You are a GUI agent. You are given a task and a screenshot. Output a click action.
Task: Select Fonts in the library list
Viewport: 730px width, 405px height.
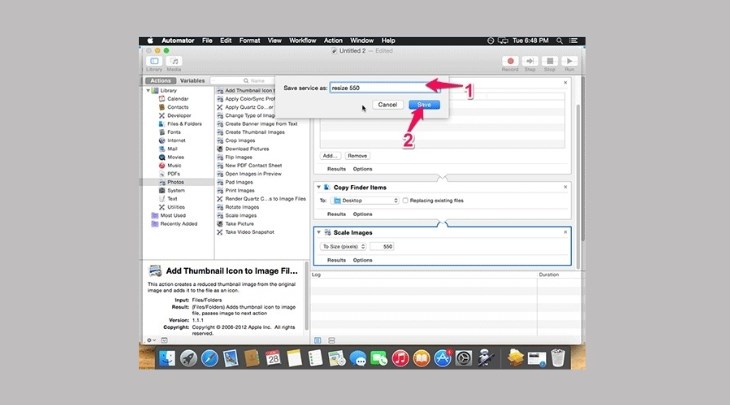[x=174, y=132]
